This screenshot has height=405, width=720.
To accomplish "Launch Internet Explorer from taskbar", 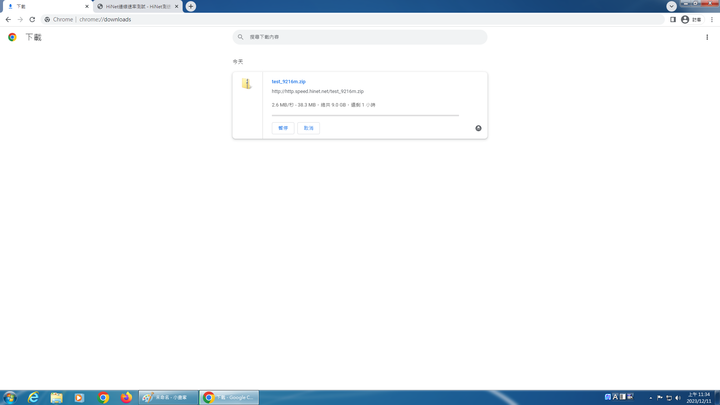I will 33,398.
